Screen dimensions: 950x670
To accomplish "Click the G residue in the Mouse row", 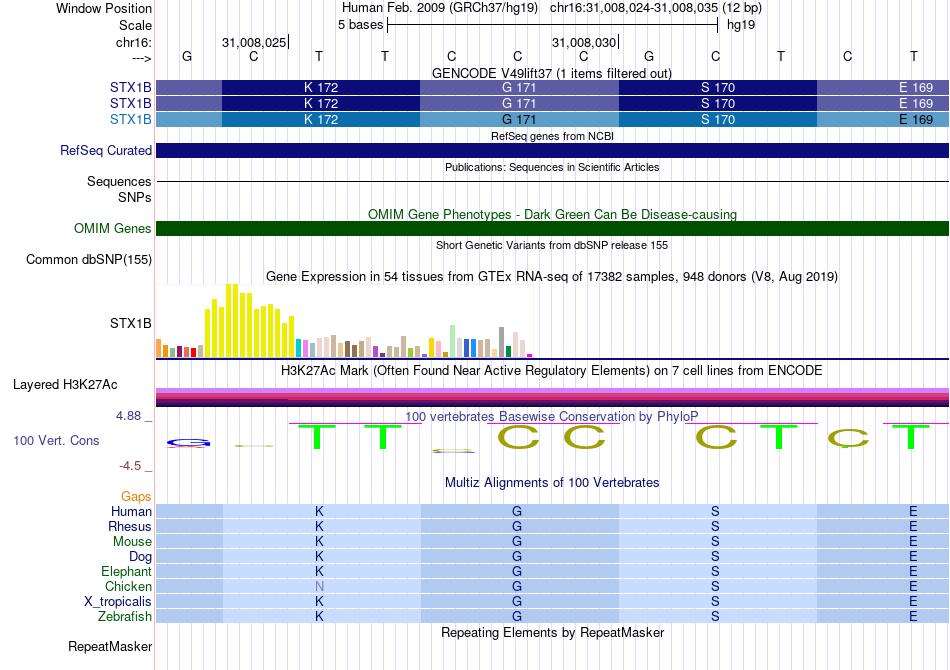I will tap(517, 542).
